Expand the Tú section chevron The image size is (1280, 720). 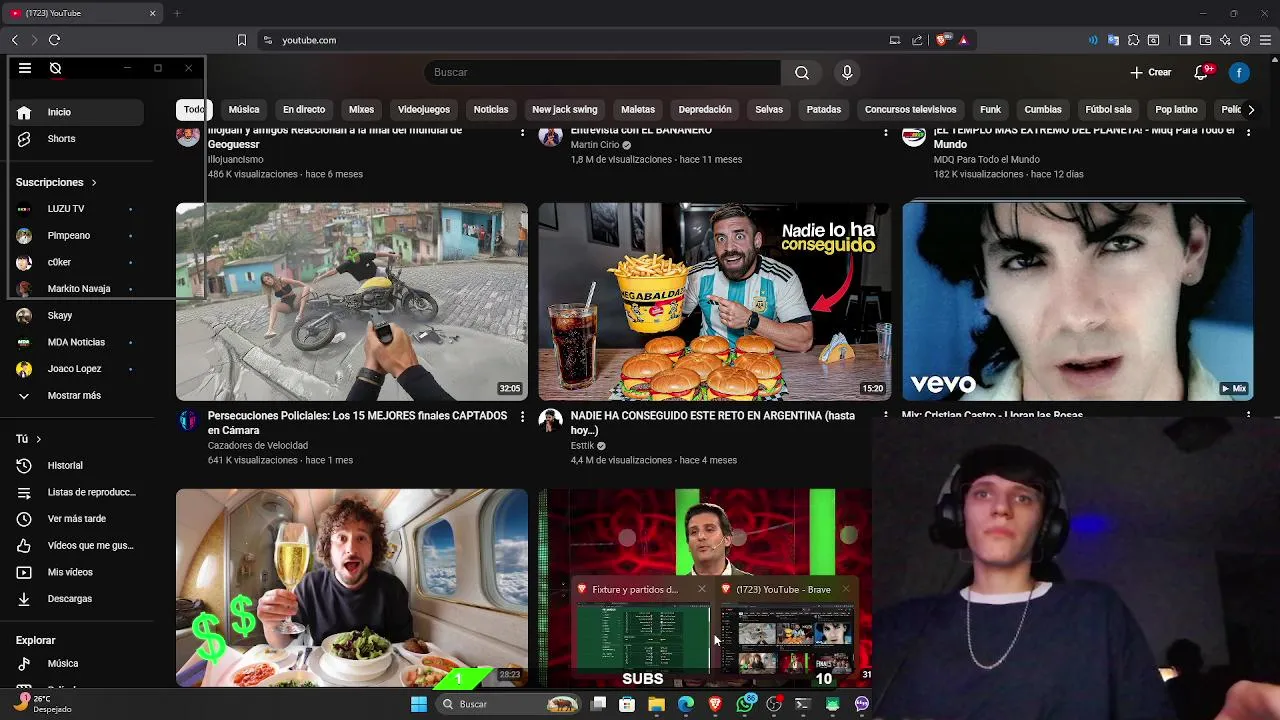pos(39,439)
